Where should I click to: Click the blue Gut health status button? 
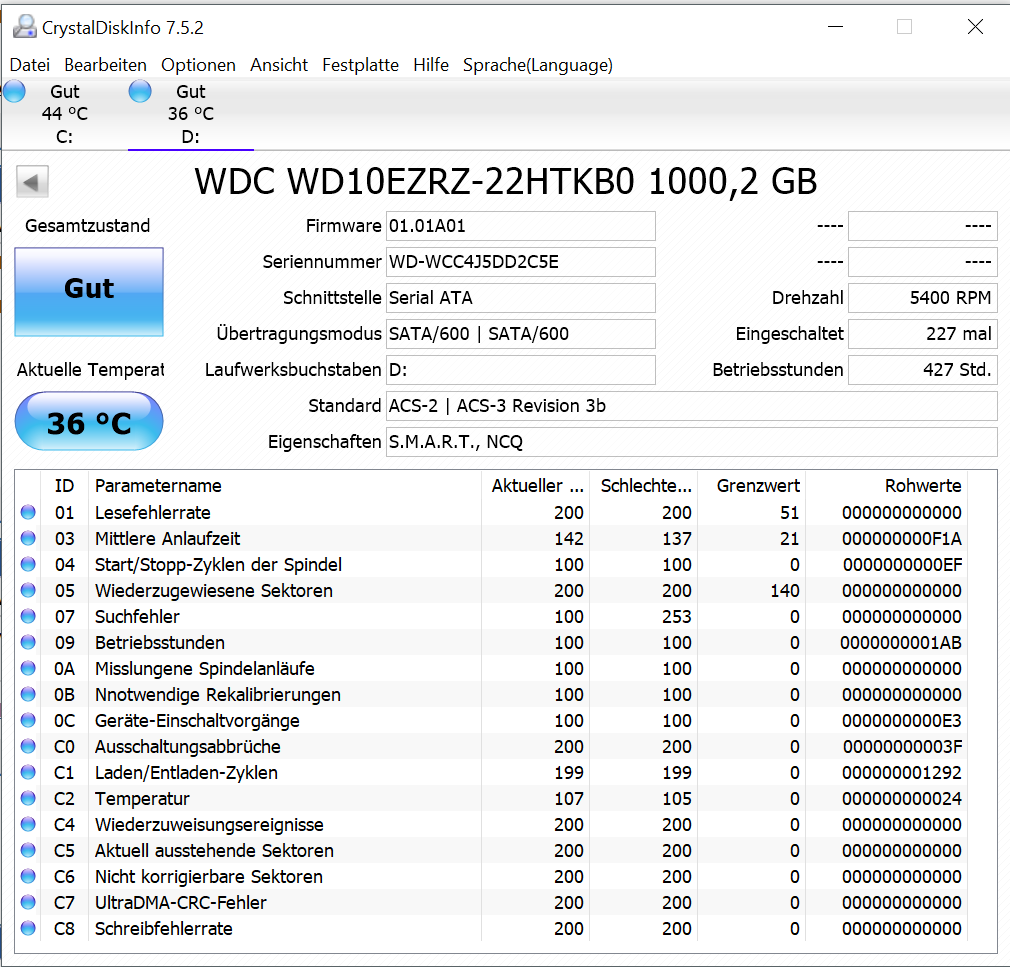(x=89, y=292)
